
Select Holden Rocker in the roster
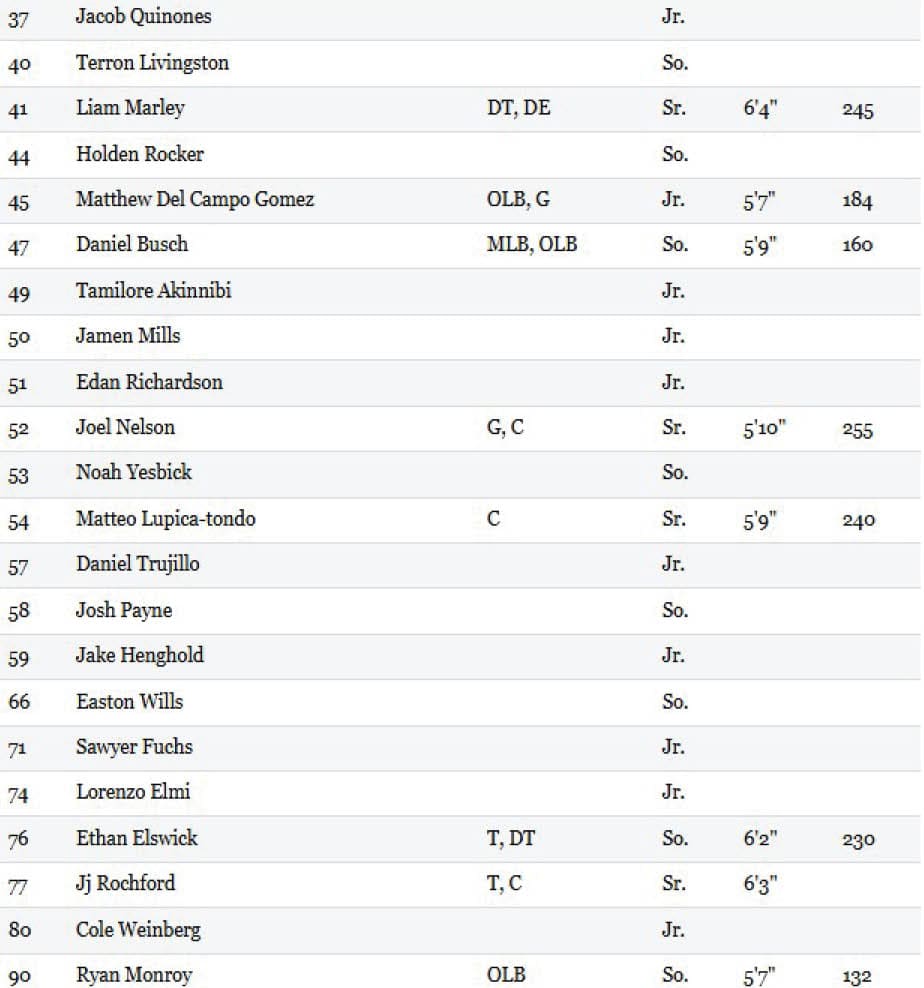[139, 154]
